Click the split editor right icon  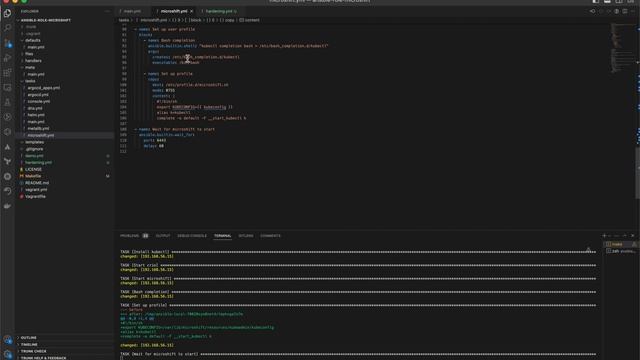pos(624,11)
